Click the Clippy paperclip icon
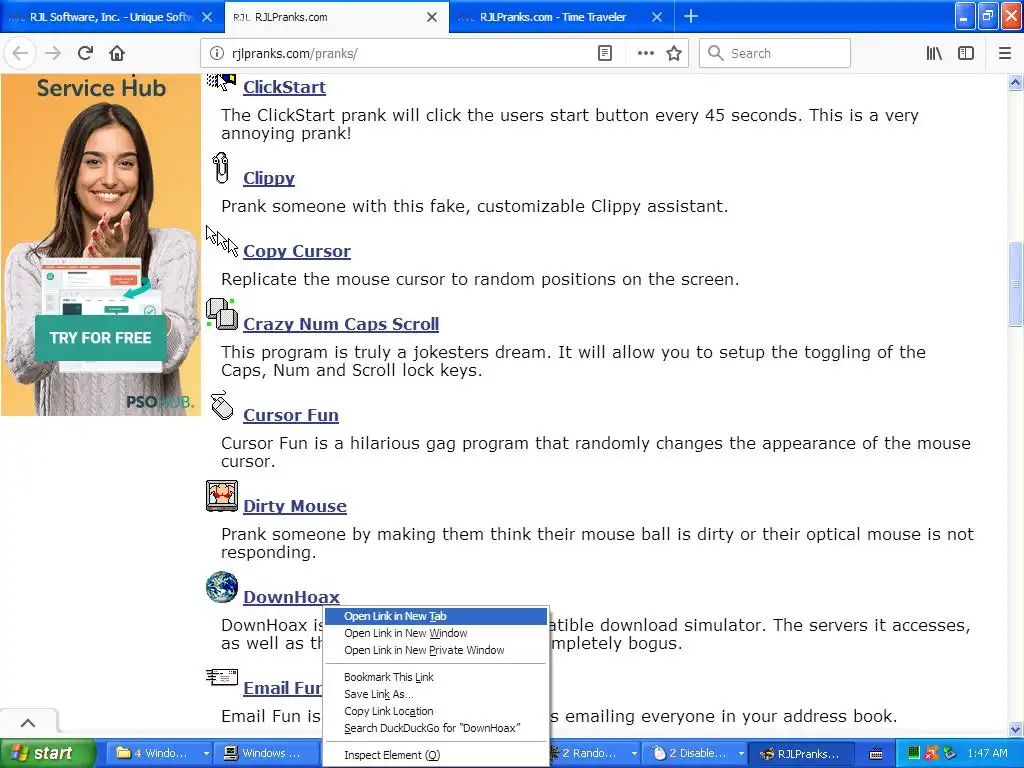This screenshot has height=768, width=1024. pos(221,168)
